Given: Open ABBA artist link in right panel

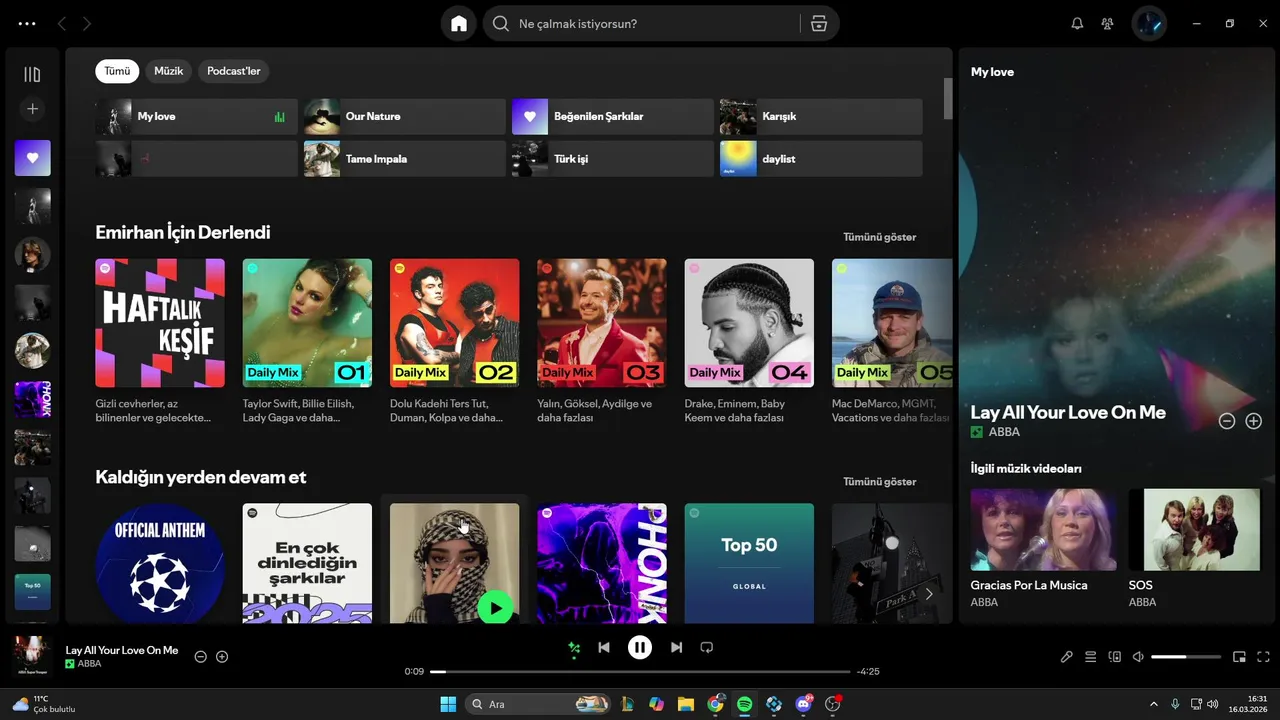Looking at the screenshot, I should coord(1004,432).
